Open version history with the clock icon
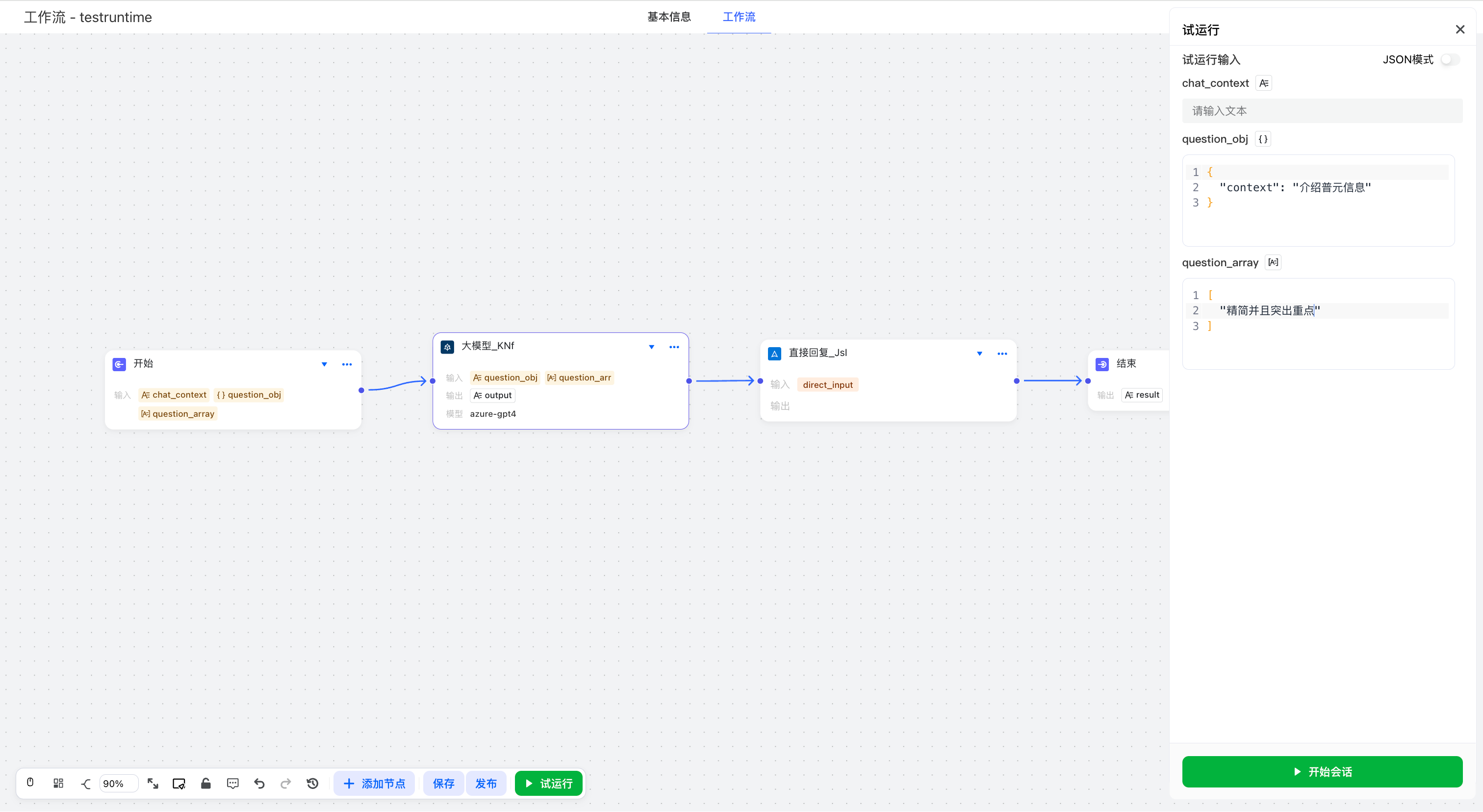This screenshot has height=812, width=1483. point(312,783)
